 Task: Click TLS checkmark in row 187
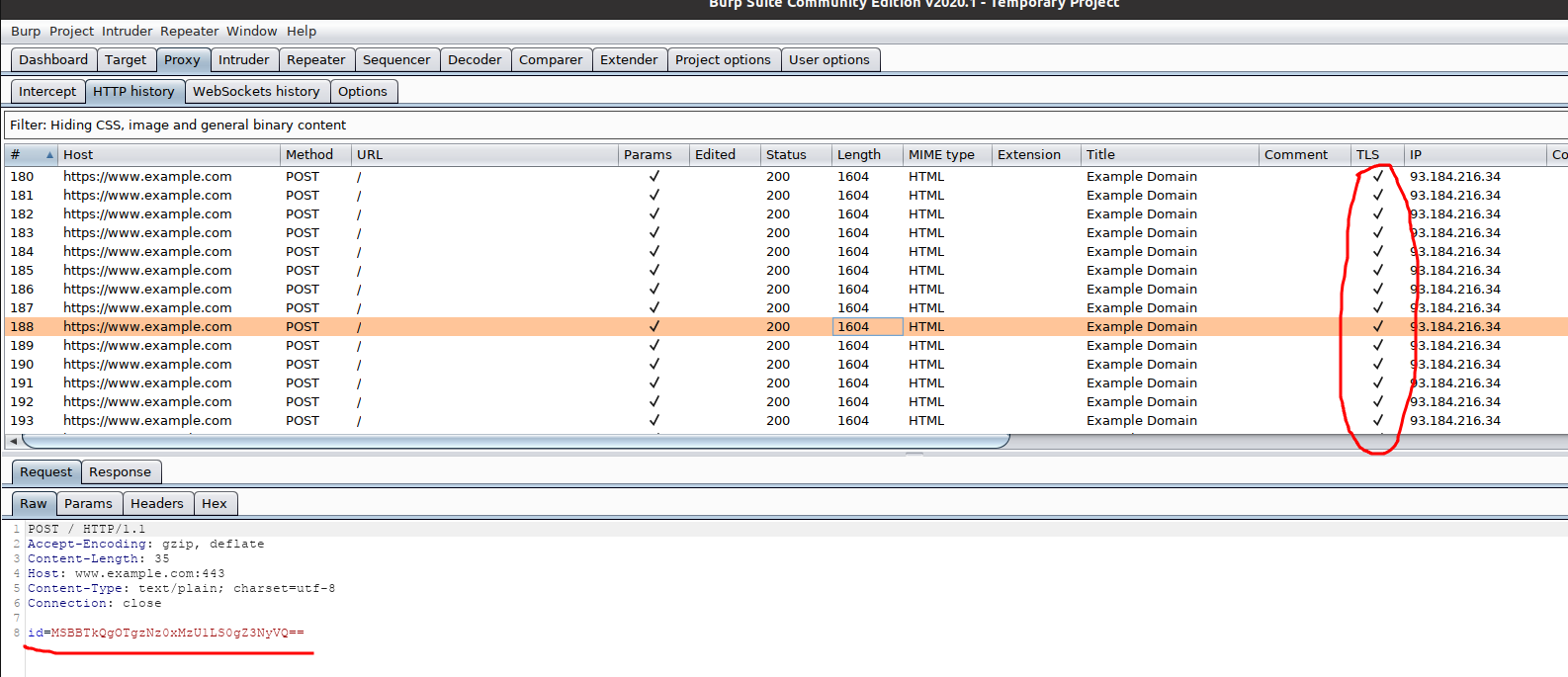[1377, 308]
